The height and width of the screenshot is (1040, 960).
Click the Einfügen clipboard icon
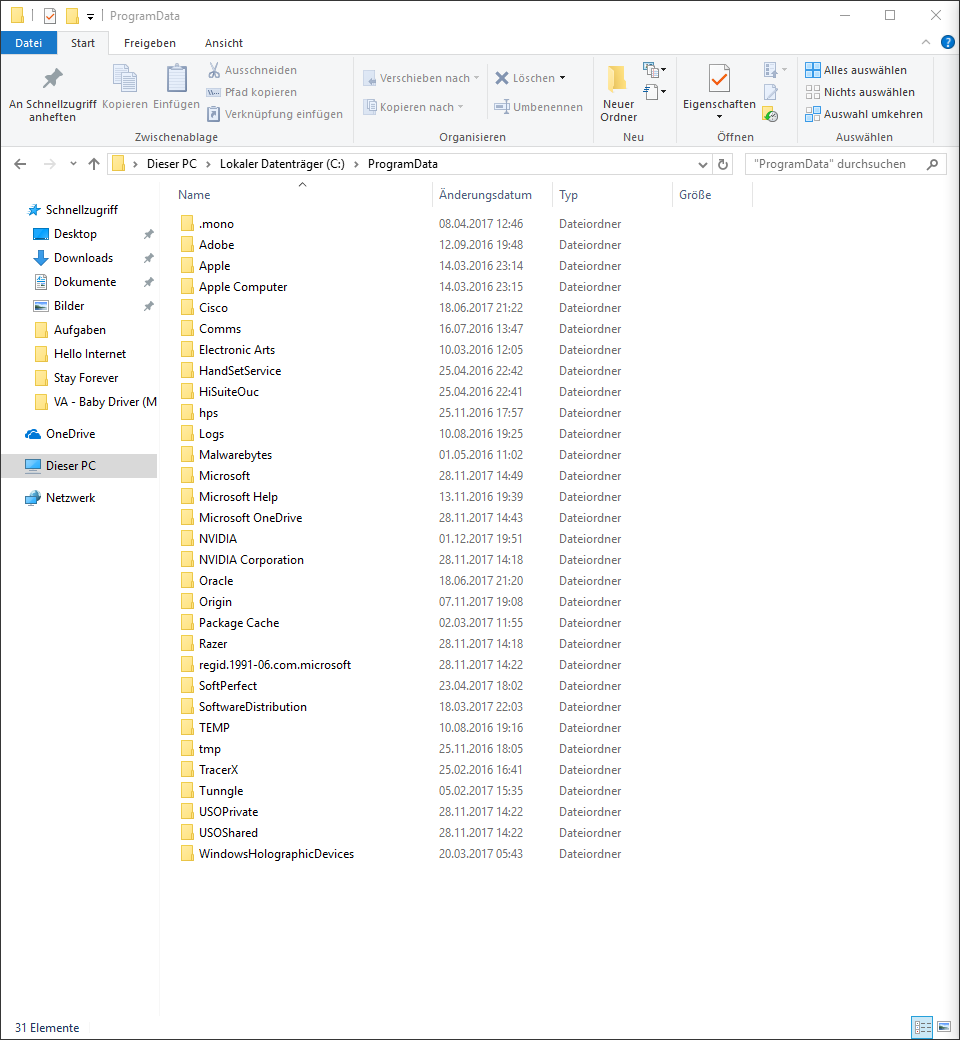176,79
